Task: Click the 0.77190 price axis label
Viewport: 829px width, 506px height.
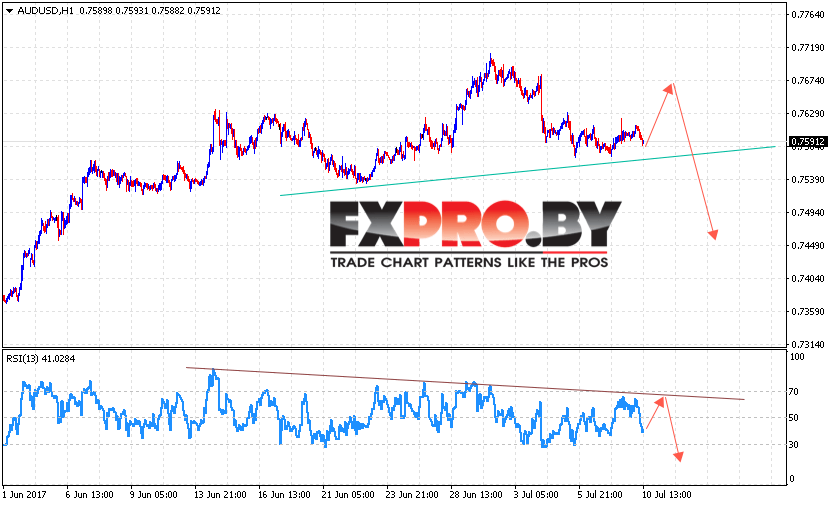Action: point(808,48)
